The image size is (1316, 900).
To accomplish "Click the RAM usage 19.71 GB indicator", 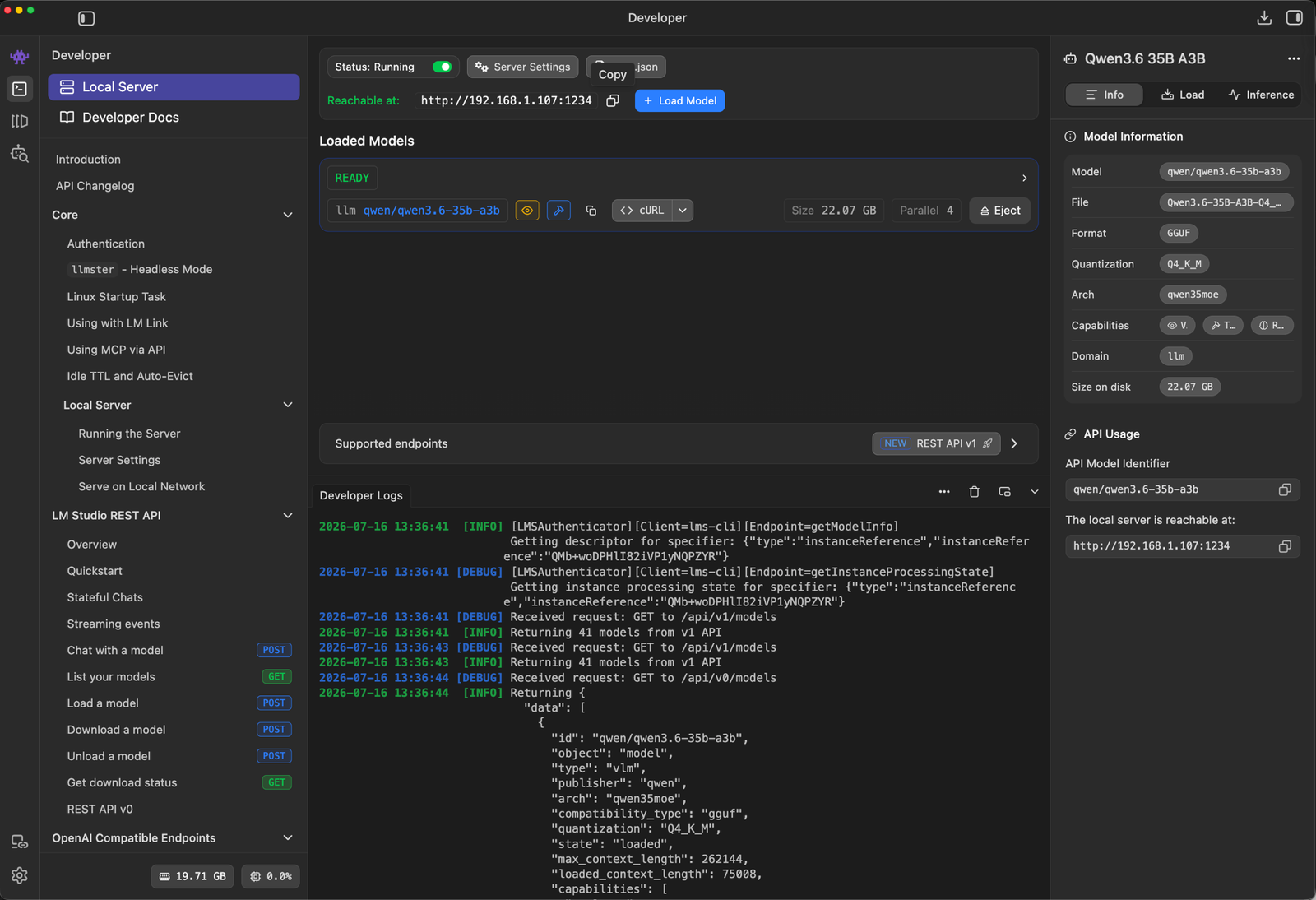I will (x=192, y=876).
